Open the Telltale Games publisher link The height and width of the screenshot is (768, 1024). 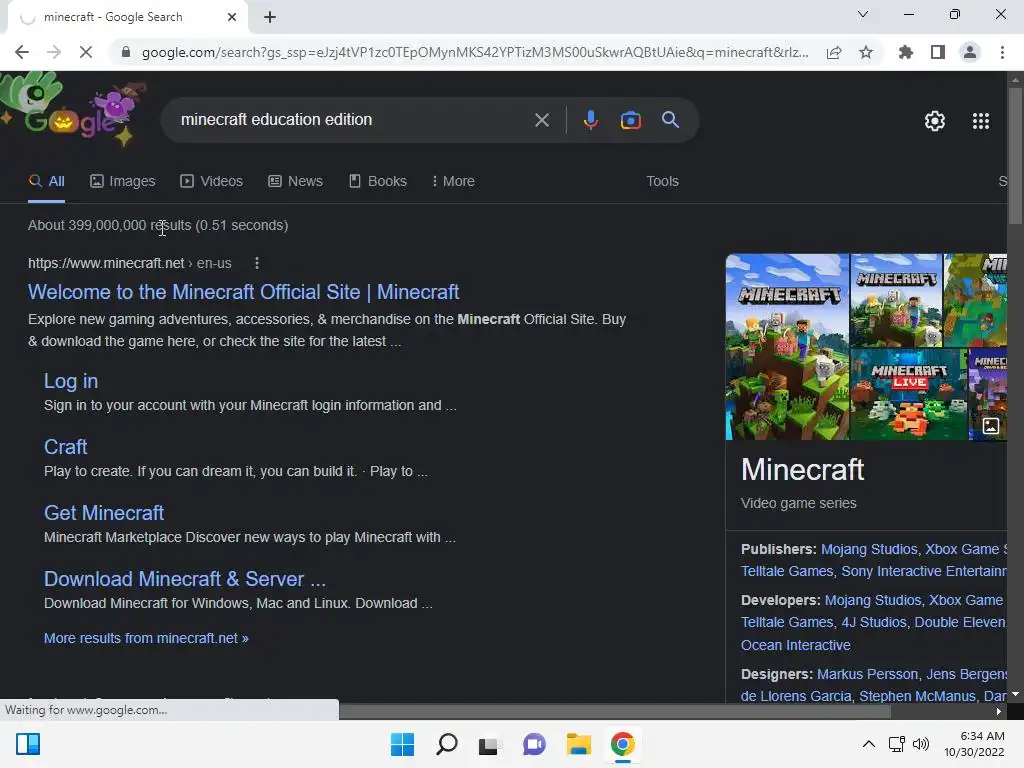click(787, 571)
